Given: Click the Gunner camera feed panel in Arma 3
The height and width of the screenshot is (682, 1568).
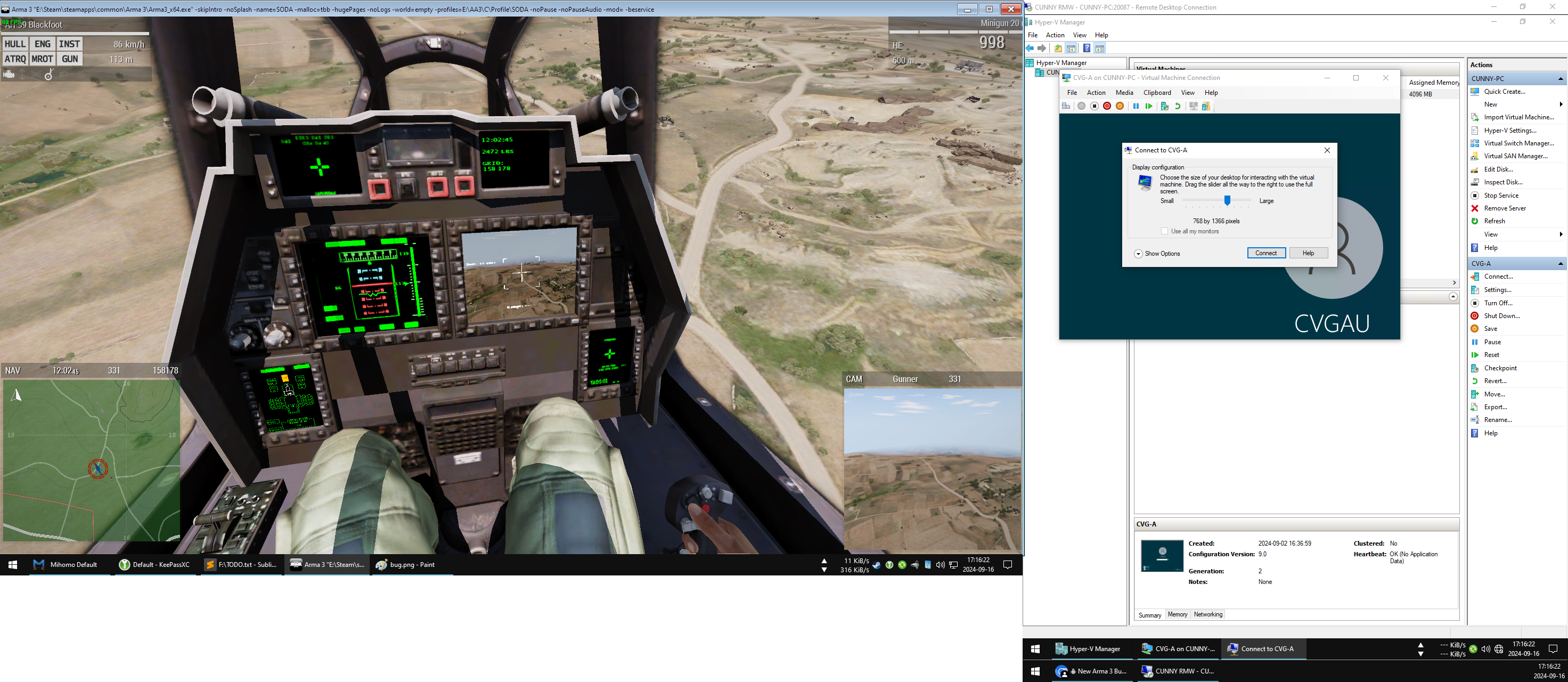Looking at the screenshot, I should click(933, 470).
